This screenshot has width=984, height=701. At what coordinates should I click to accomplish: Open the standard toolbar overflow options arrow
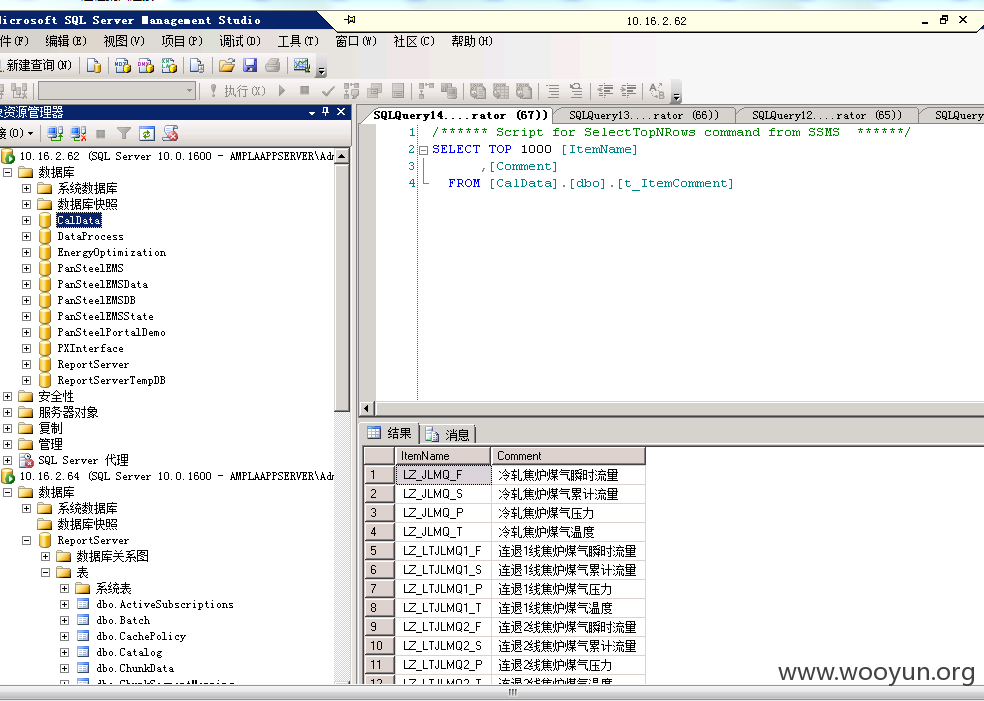tap(321, 68)
